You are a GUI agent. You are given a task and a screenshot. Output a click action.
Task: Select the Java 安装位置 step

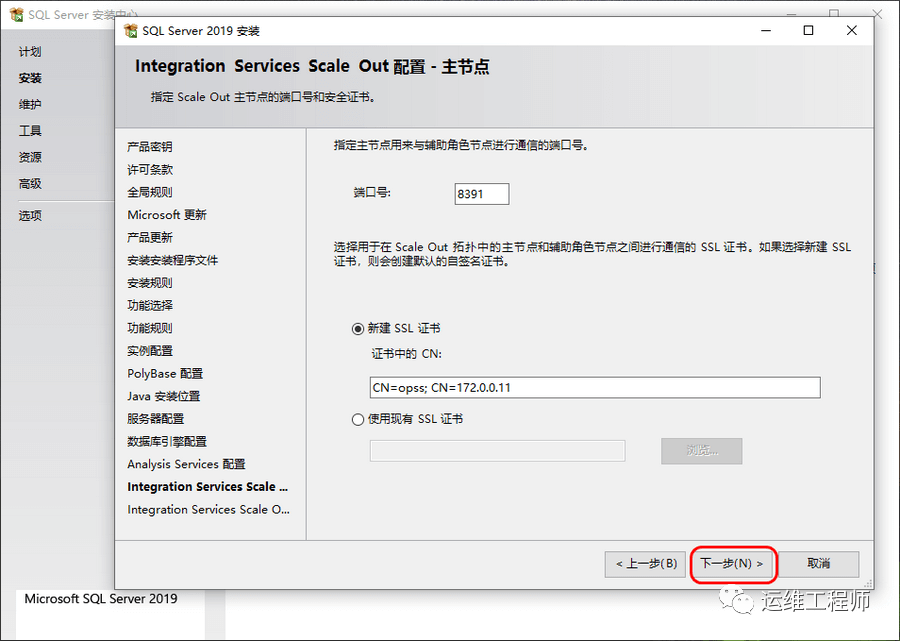click(x=164, y=397)
